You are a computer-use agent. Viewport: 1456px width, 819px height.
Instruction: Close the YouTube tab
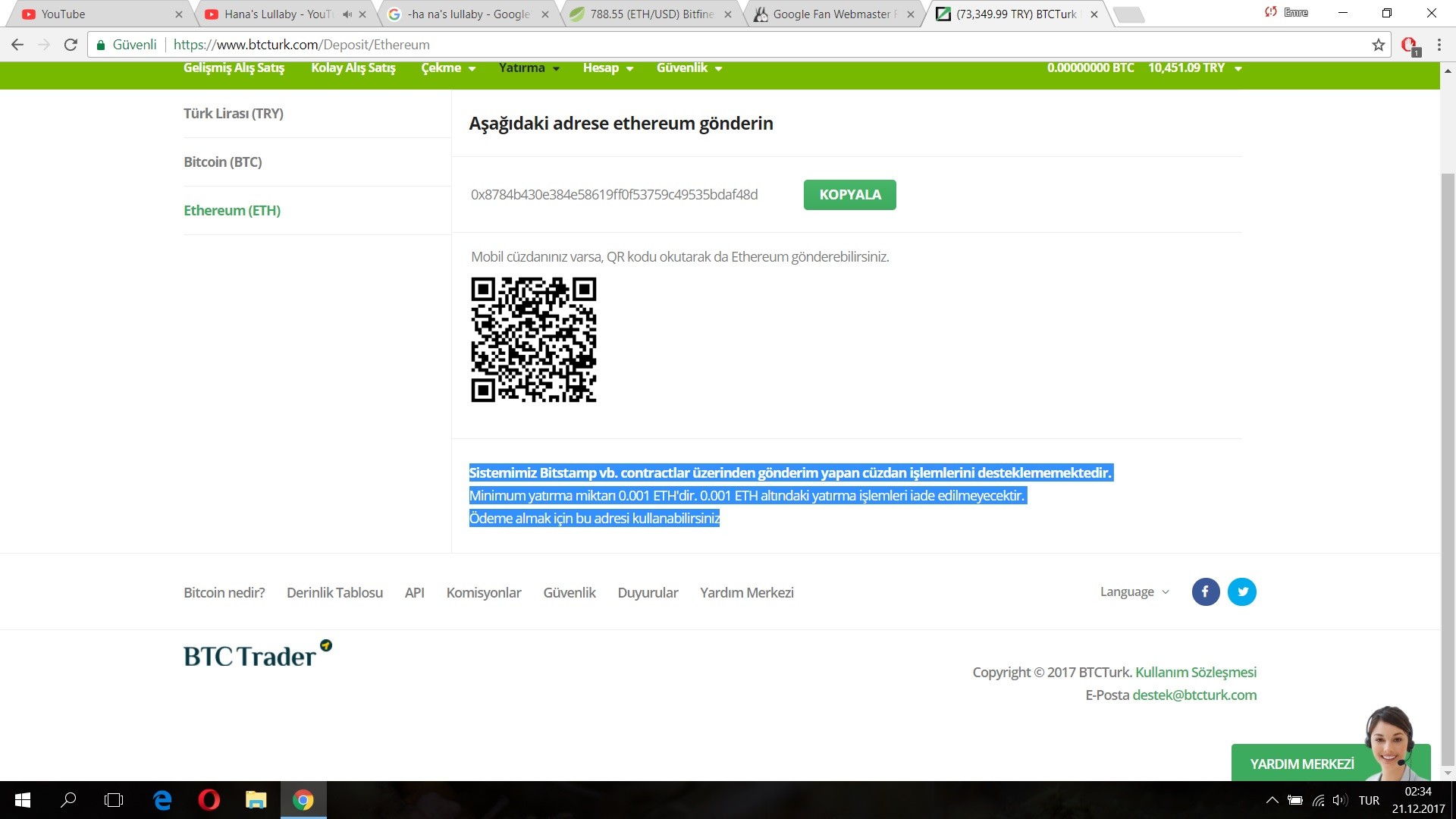click(179, 14)
